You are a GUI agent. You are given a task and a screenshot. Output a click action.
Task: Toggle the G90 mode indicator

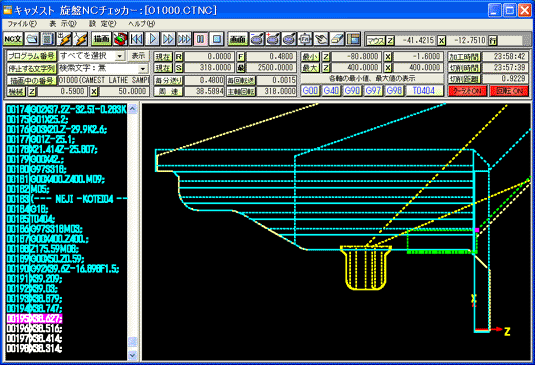pos(352,91)
